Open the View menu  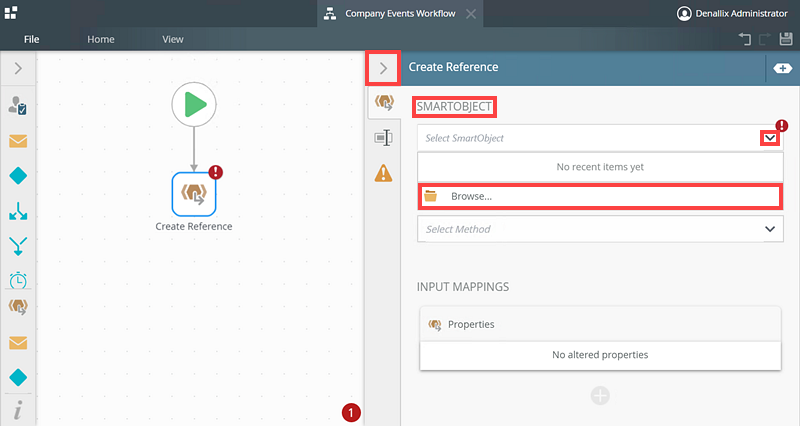172,39
